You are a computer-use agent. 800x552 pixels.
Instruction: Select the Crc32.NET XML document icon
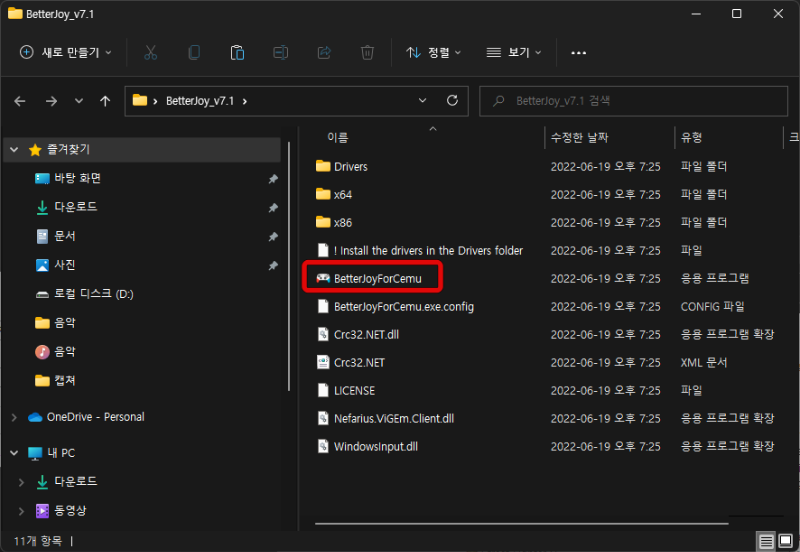click(x=323, y=362)
